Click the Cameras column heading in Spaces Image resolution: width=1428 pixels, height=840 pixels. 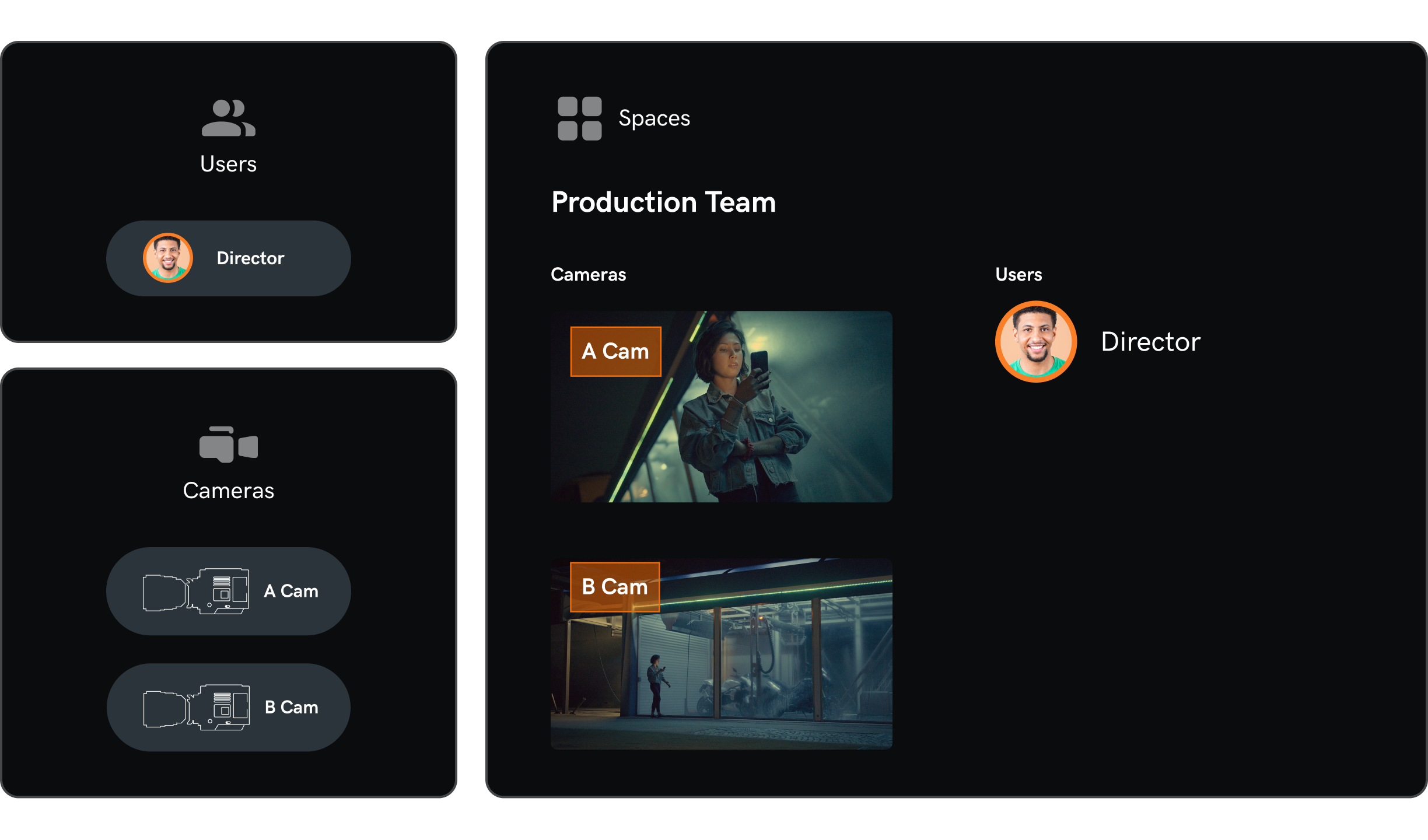point(588,275)
